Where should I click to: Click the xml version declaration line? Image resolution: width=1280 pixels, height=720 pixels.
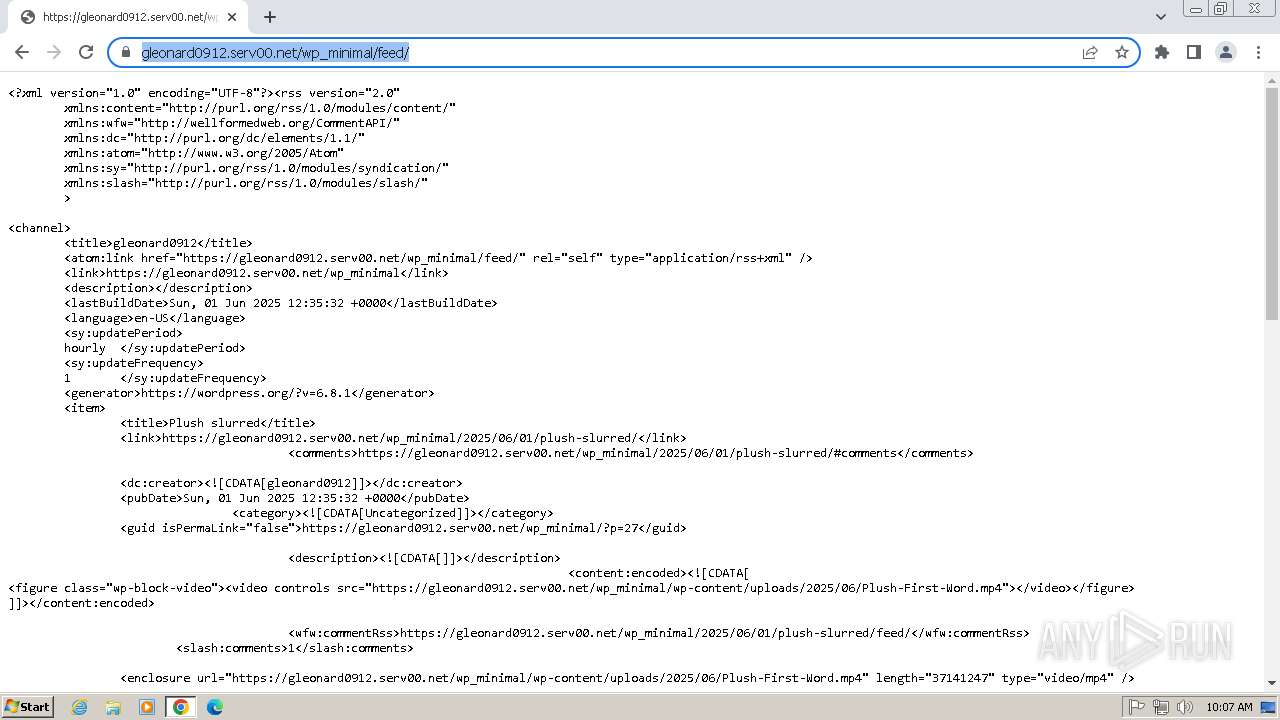tap(204, 93)
